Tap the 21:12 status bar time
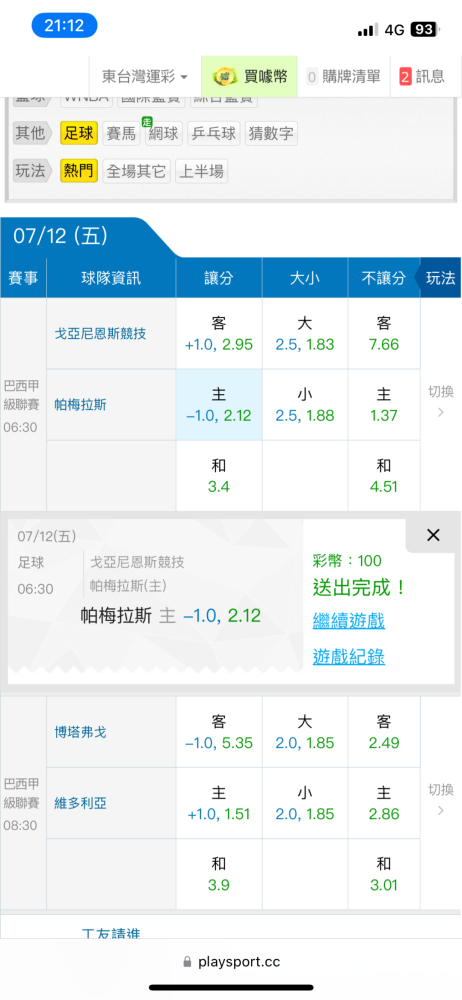462x1000 pixels. tap(64, 26)
